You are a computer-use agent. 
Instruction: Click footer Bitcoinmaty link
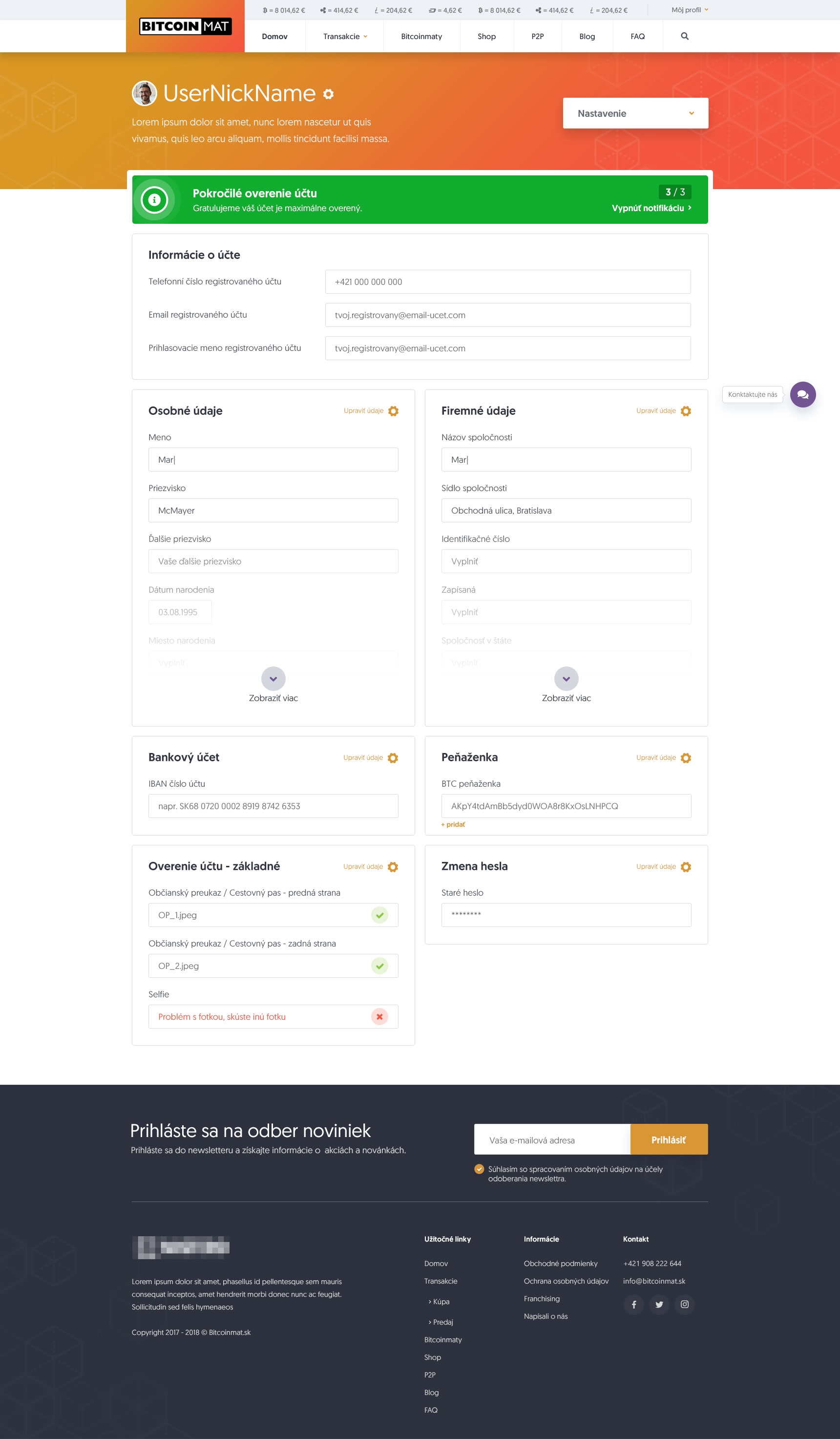[443, 1340]
